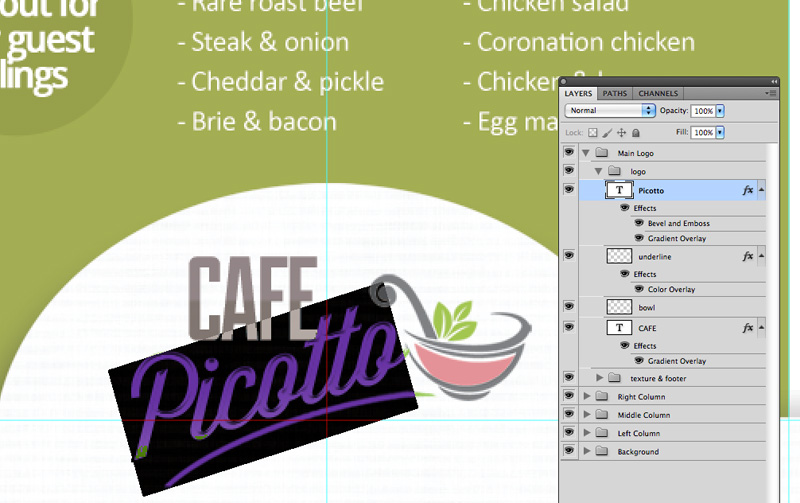Collapse Picotto layer effects arrow
This screenshot has width=800, height=503.
click(761, 190)
